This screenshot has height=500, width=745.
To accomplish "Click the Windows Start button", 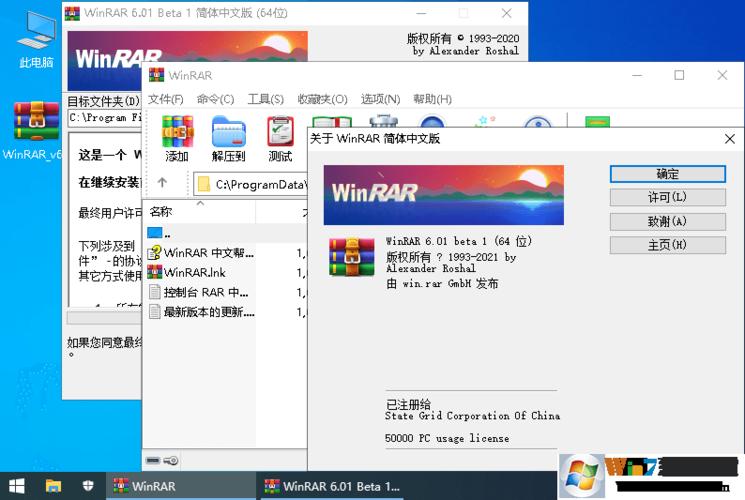I will coord(17,486).
